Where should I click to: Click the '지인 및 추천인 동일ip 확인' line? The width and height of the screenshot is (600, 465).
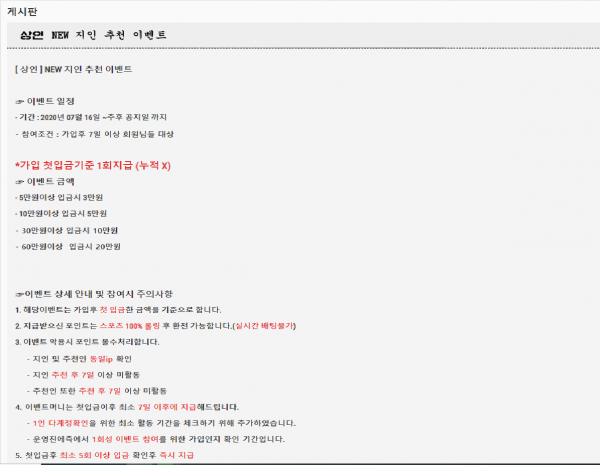point(85,358)
